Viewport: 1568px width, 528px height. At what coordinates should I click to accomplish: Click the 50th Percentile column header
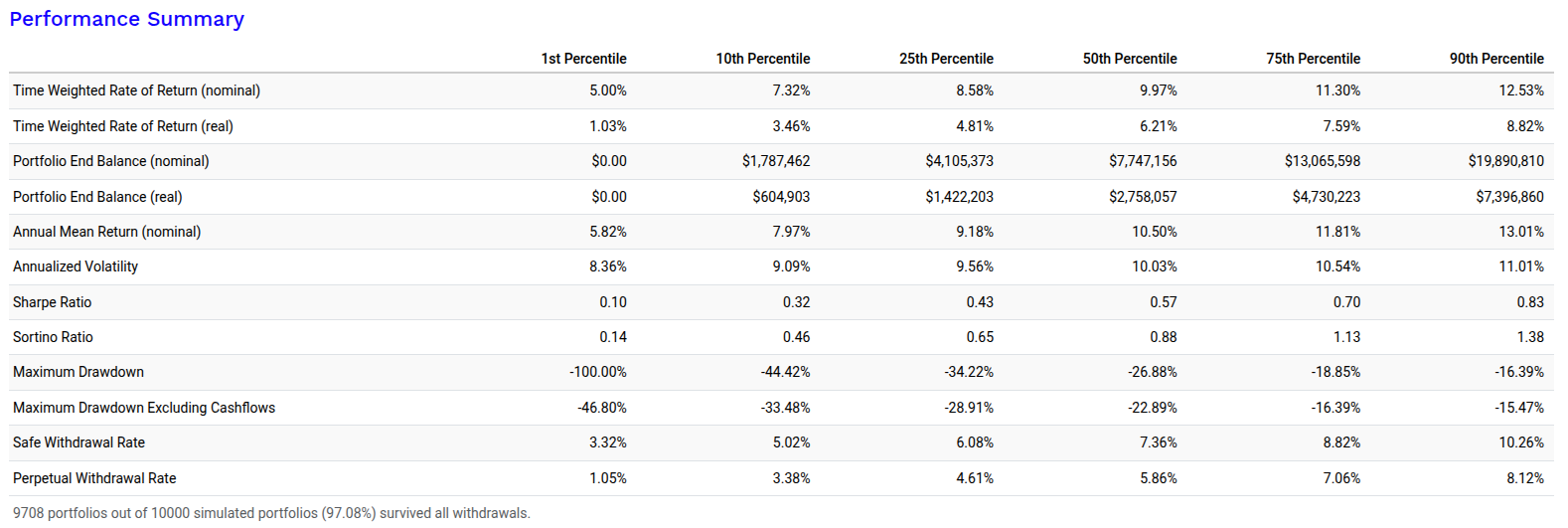click(x=1130, y=59)
